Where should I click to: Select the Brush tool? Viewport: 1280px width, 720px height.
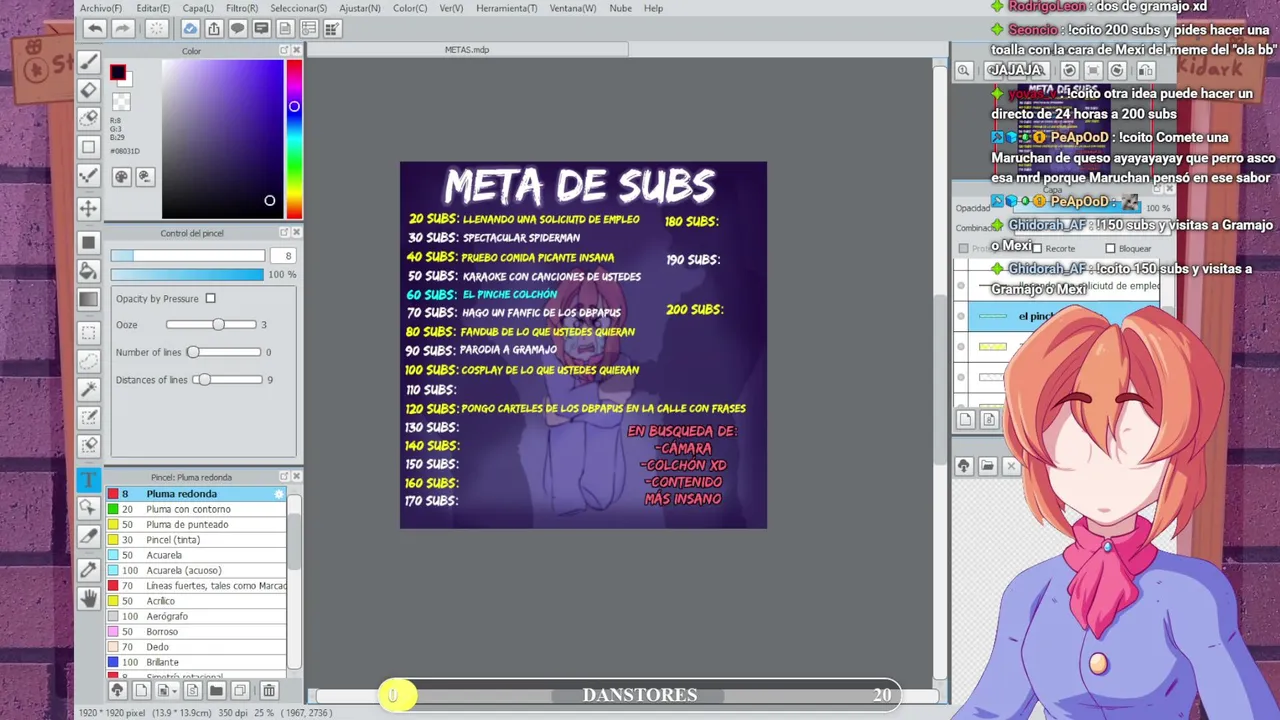click(88, 63)
